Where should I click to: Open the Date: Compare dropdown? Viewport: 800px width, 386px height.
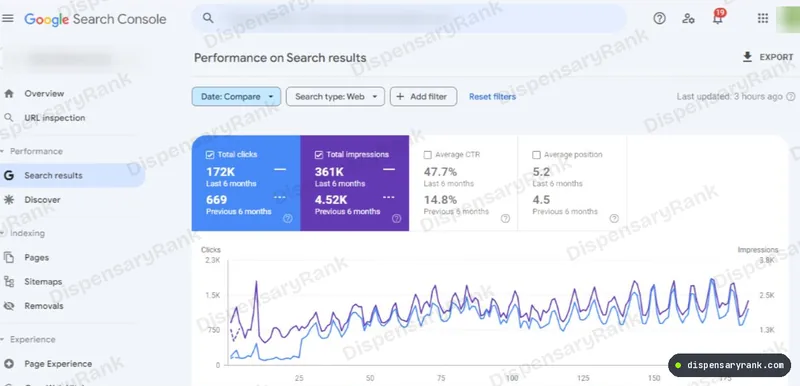coord(237,96)
